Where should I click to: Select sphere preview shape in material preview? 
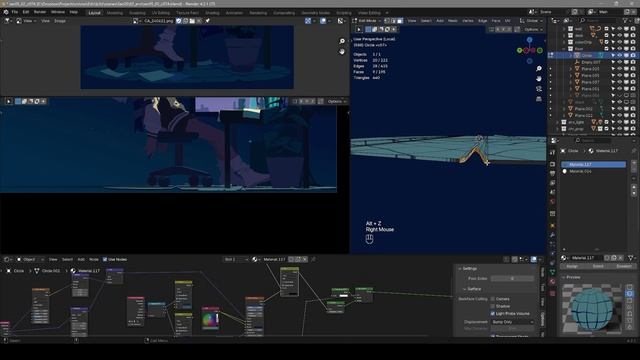pos(629,293)
